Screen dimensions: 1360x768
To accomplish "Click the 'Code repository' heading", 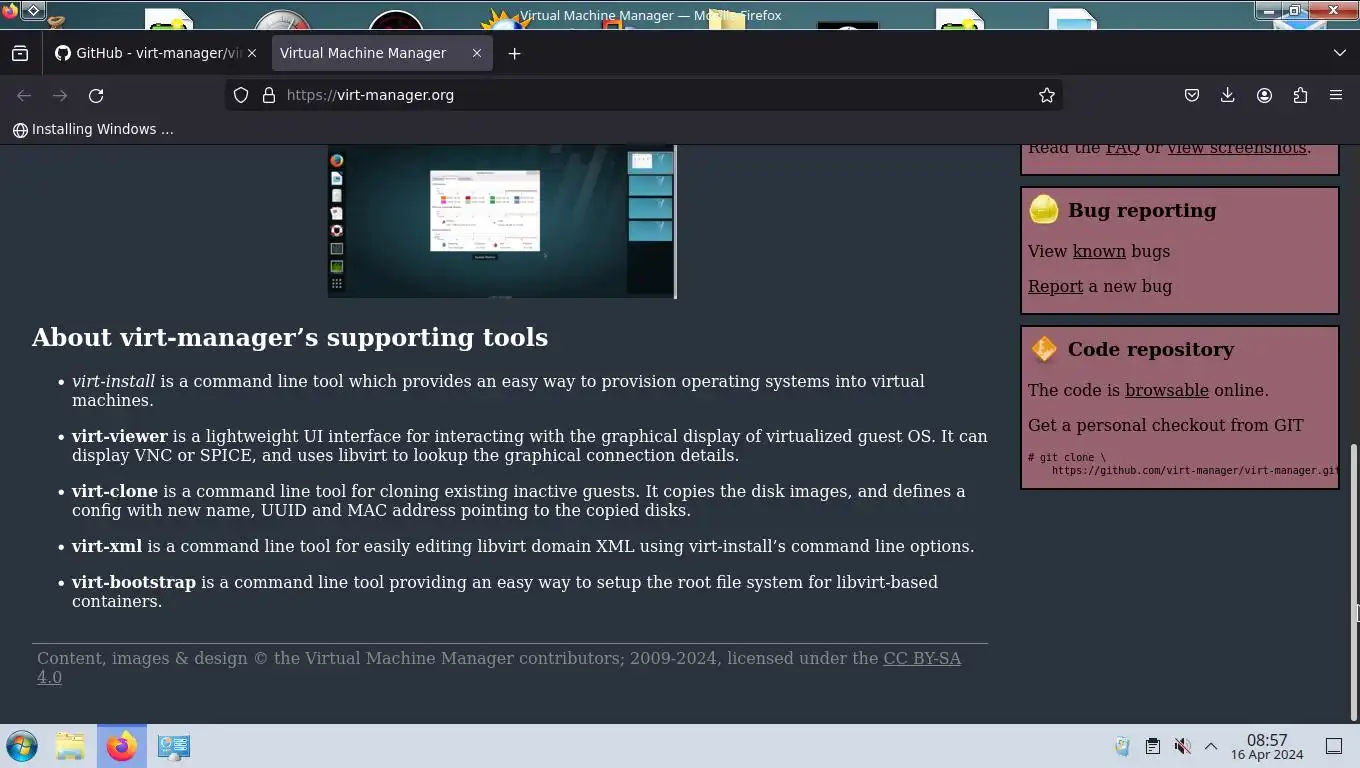I will coord(1150,349).
